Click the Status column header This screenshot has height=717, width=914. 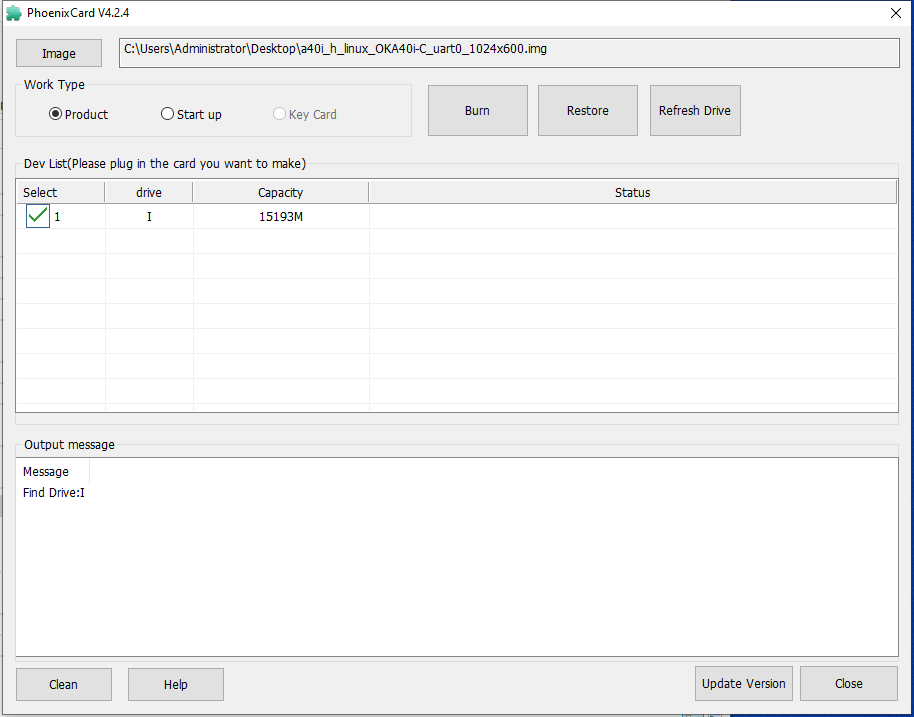pyautogui.click(x=632, y=192)
